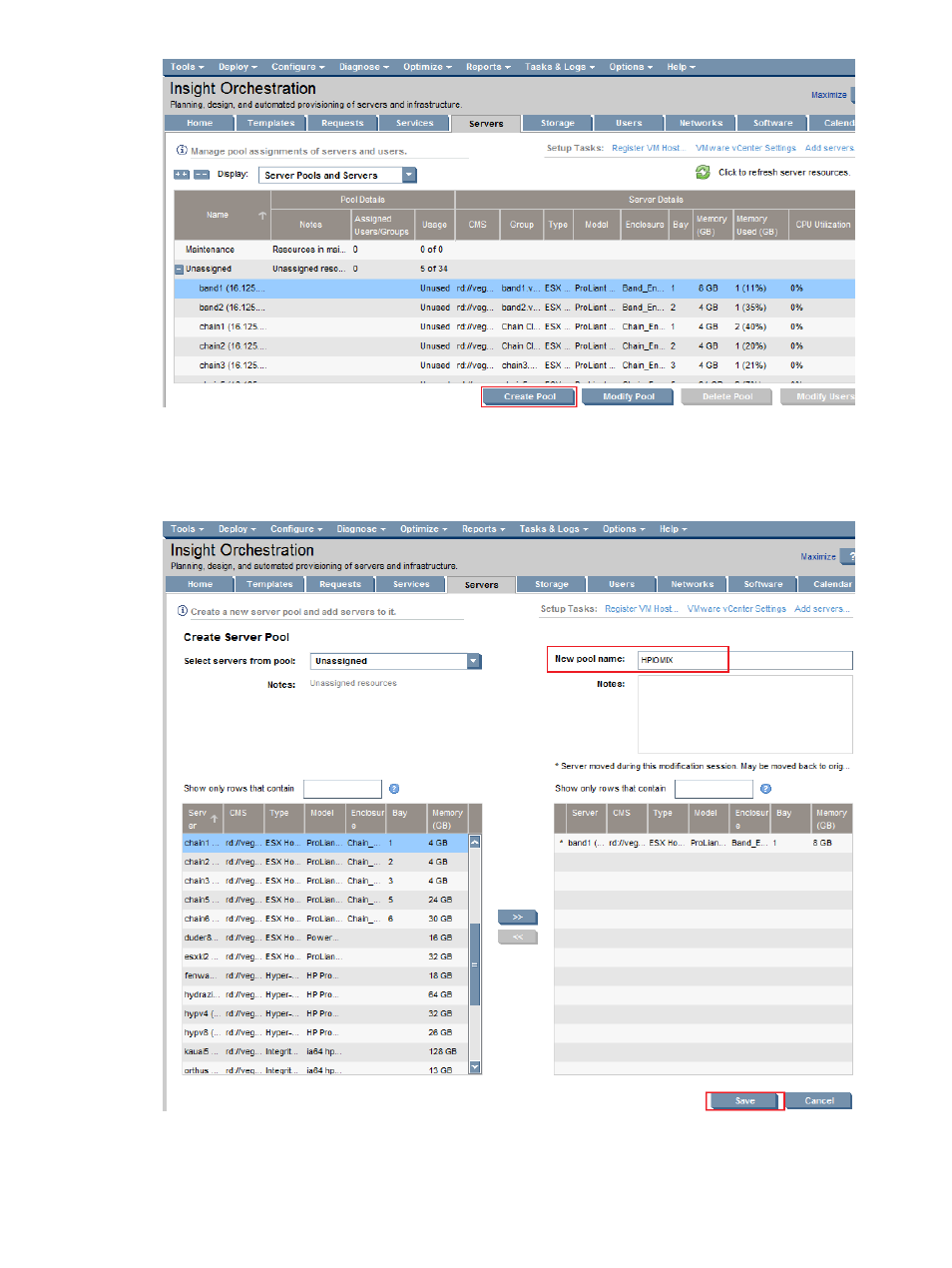Open Help menu in top screenshot
The image size is (952, 1268).
pos(681,67)
